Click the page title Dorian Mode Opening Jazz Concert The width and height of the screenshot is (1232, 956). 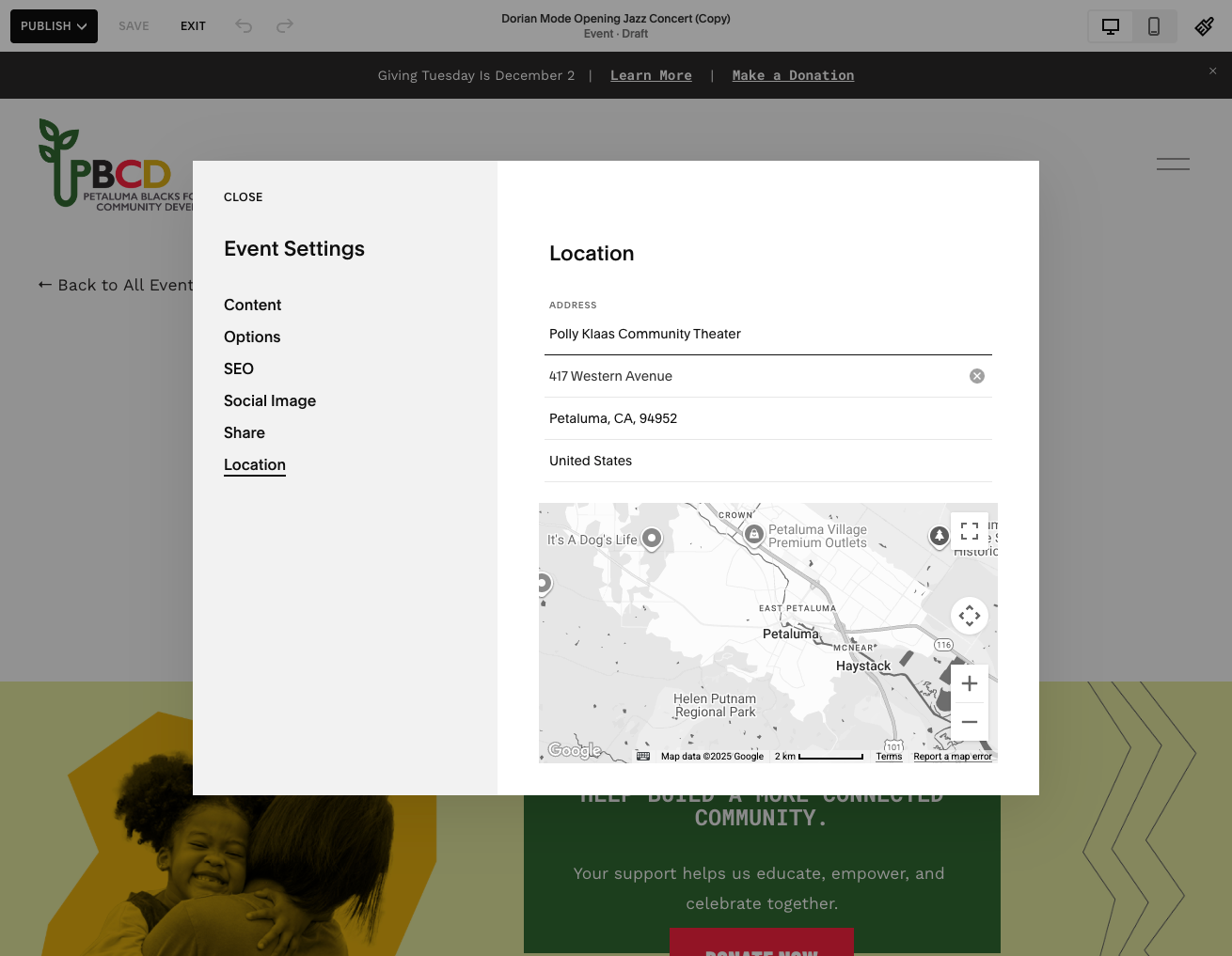pyautogui.click(x=616, y=18)
